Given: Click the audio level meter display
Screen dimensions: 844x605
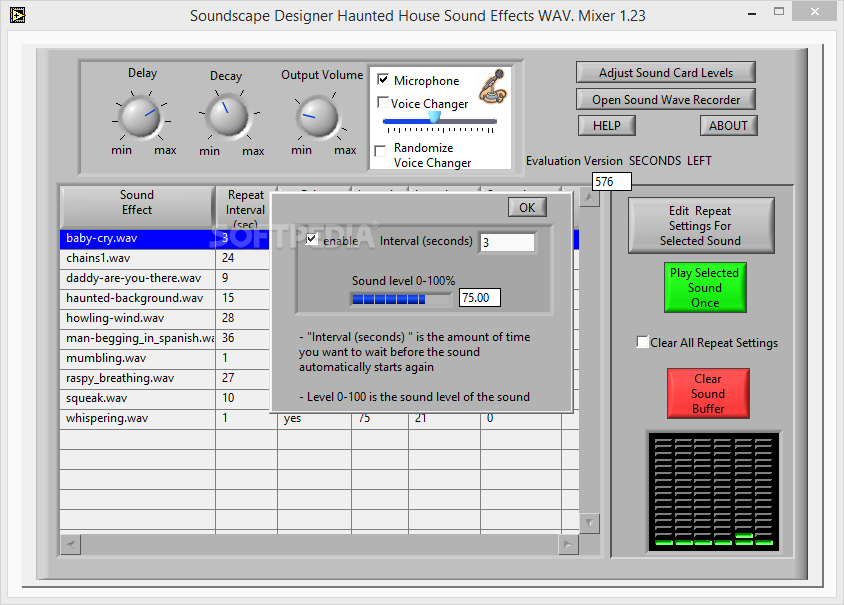Looking at the screenshot, I should (713, 492).
